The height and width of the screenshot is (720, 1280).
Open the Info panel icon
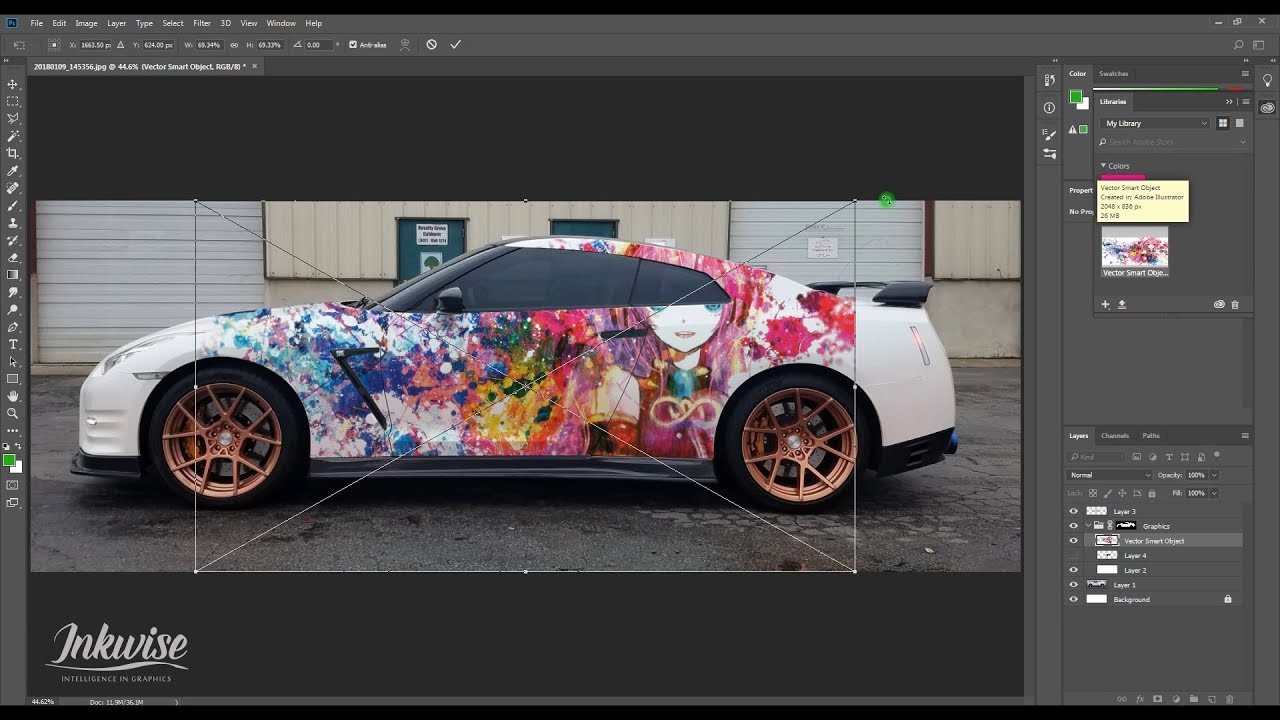1049,107
